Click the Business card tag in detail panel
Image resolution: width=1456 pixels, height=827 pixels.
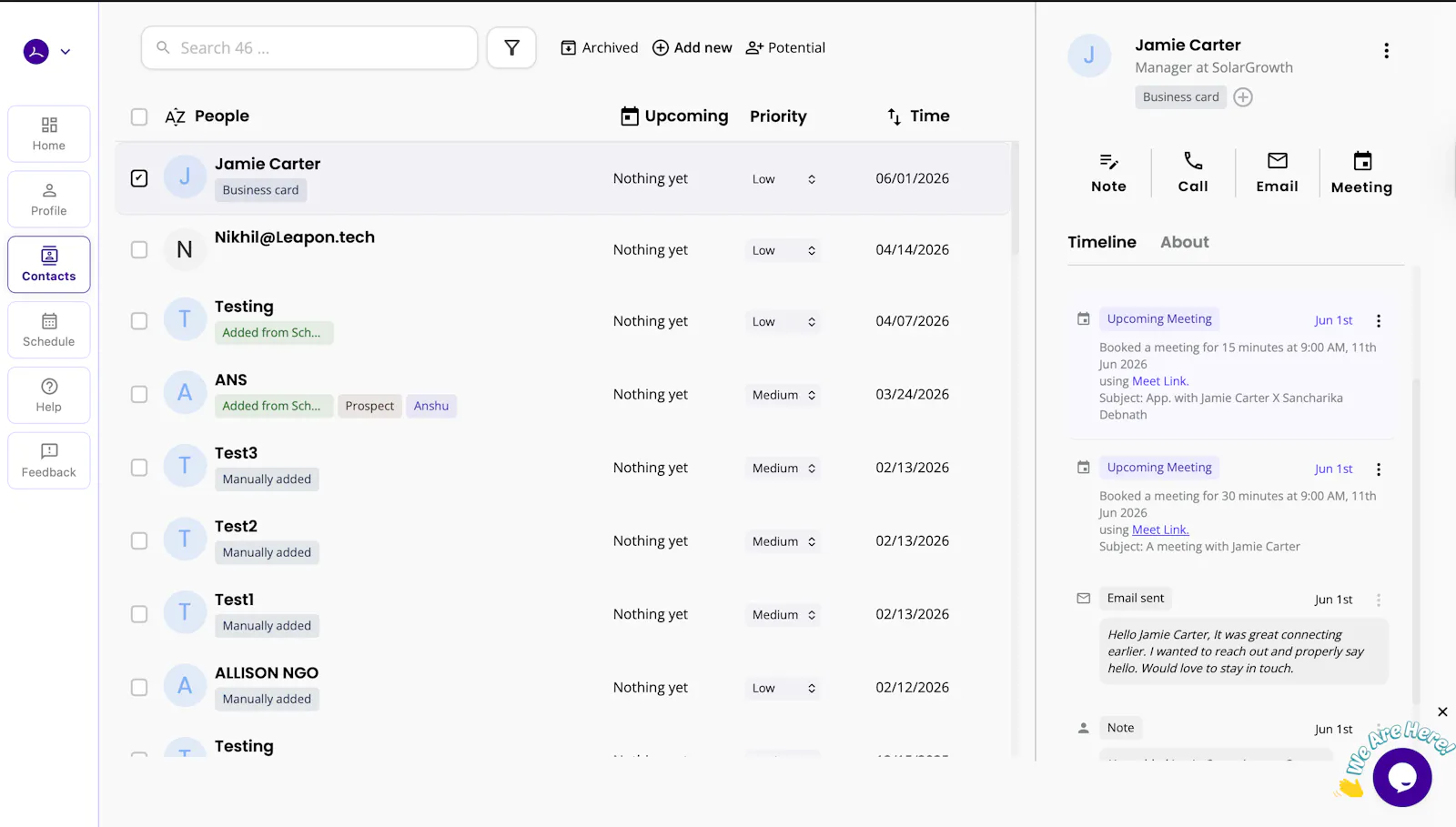tap(1180, 97)
